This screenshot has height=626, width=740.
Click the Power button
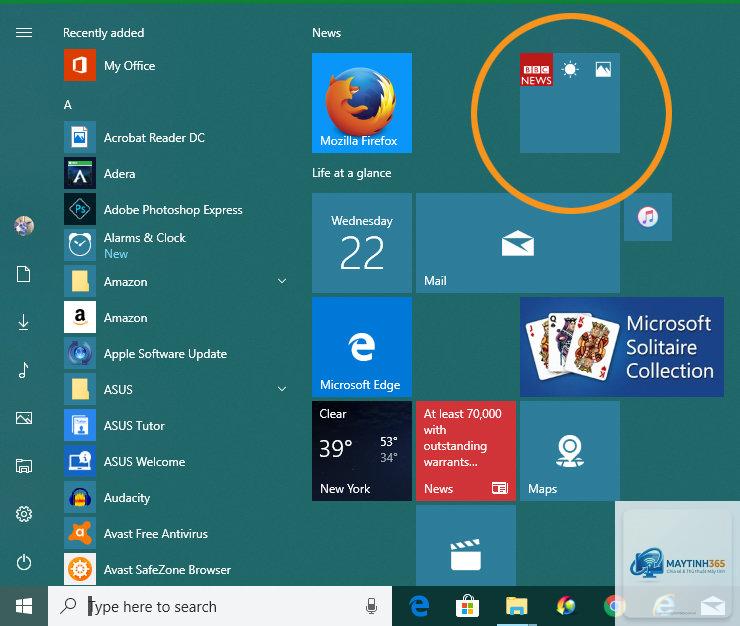(x=24, y=562)
